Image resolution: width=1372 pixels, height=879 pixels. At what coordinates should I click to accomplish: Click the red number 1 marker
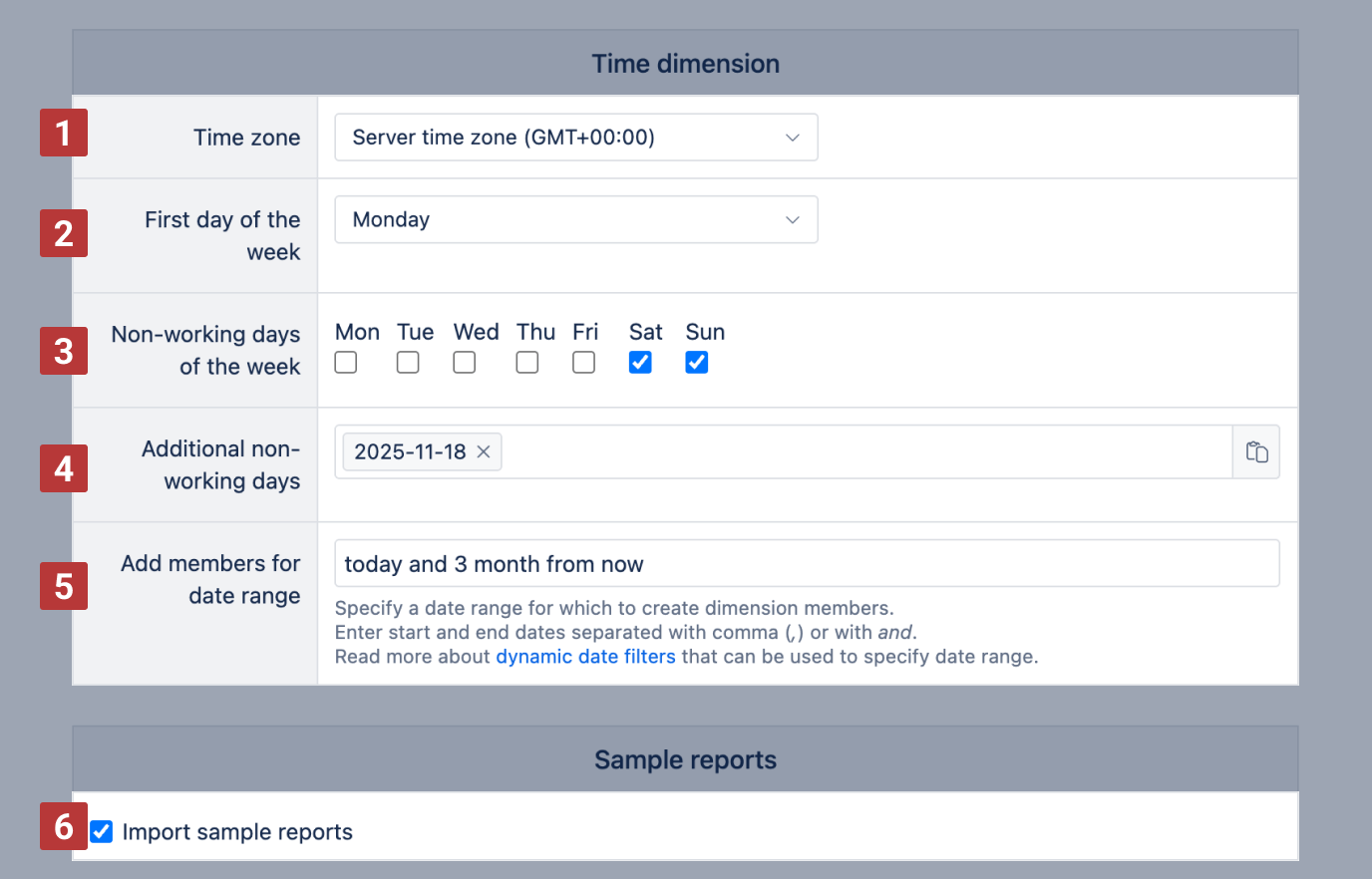[x=64, y=133]
